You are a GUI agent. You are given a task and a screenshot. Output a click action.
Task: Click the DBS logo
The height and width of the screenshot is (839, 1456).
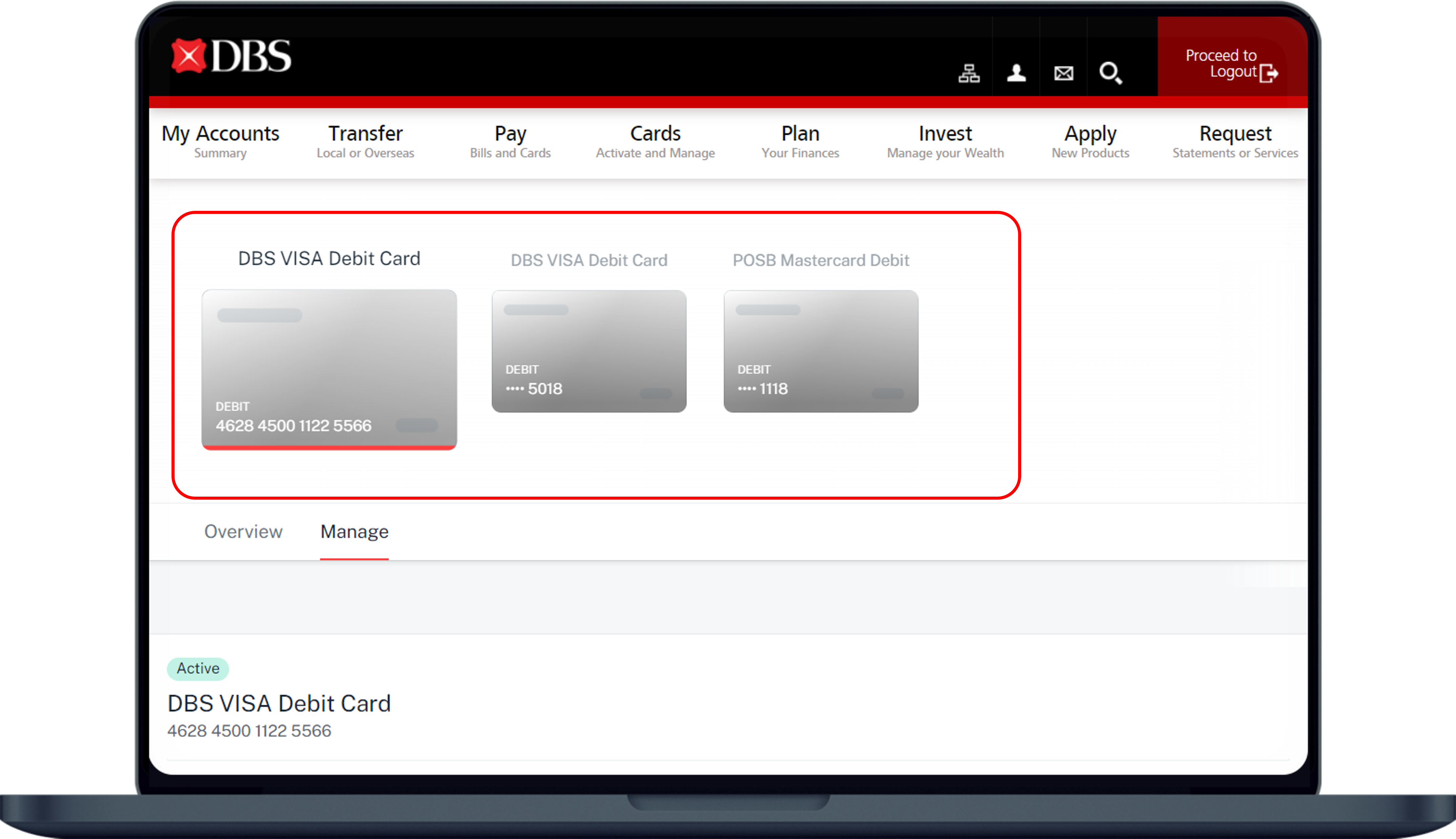231,56
